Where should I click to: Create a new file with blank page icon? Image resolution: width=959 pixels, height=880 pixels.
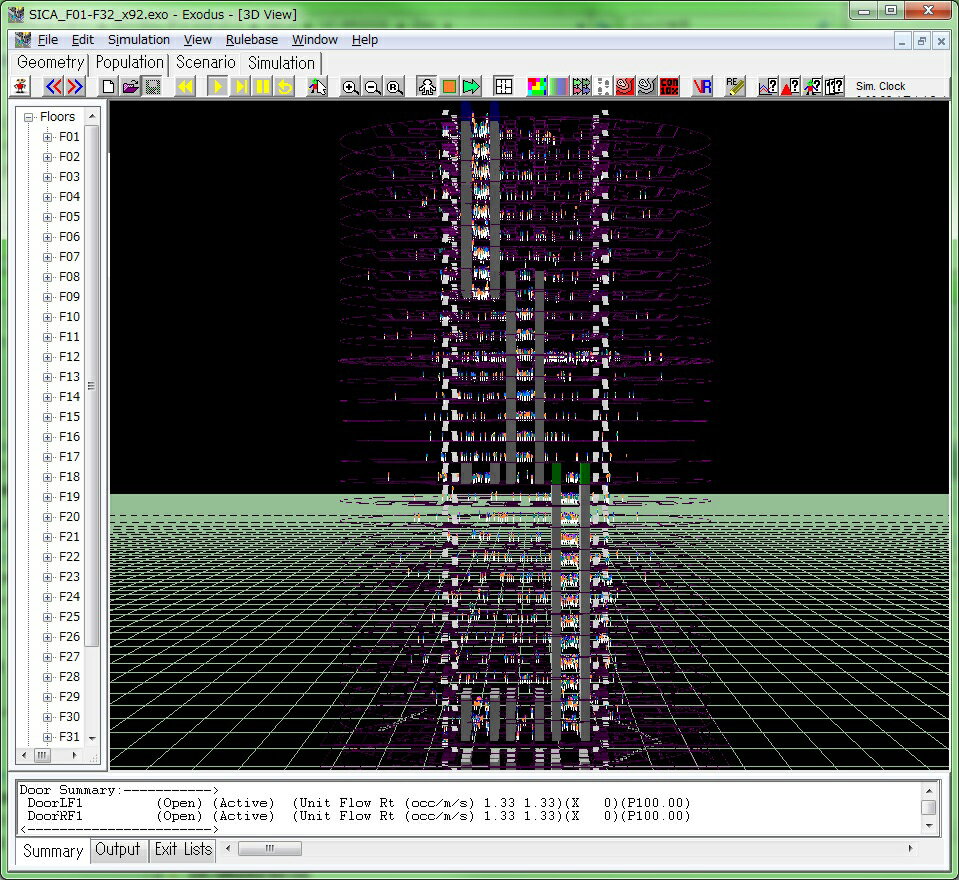coord(108,86)
